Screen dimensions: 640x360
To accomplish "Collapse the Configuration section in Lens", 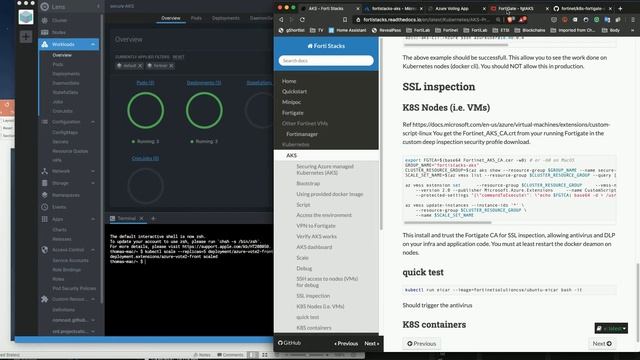I will (x=93, y=122).
